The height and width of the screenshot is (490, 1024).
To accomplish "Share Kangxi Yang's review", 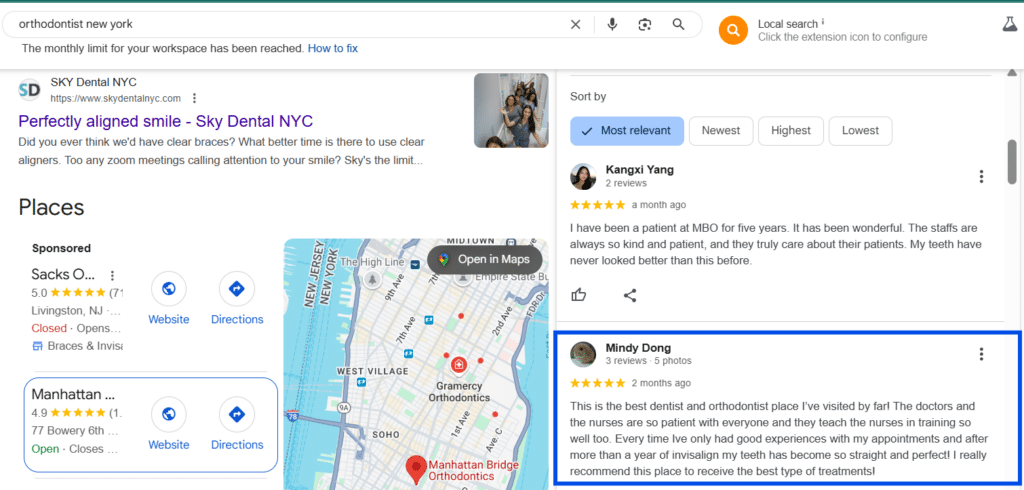I will (x=630, y=295).
